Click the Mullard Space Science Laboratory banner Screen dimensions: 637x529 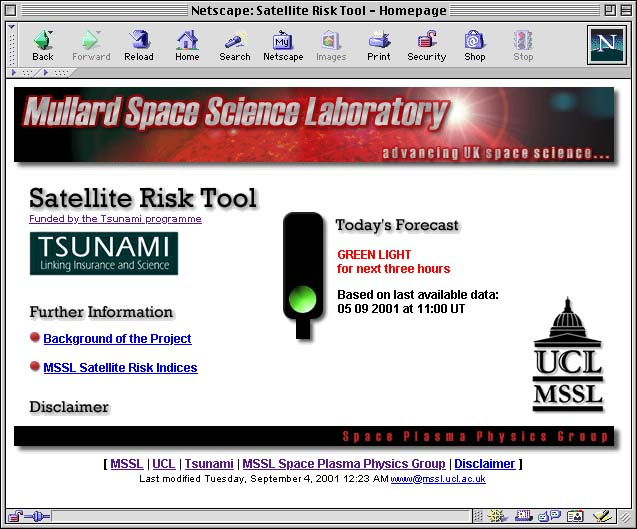pos(314,125)
